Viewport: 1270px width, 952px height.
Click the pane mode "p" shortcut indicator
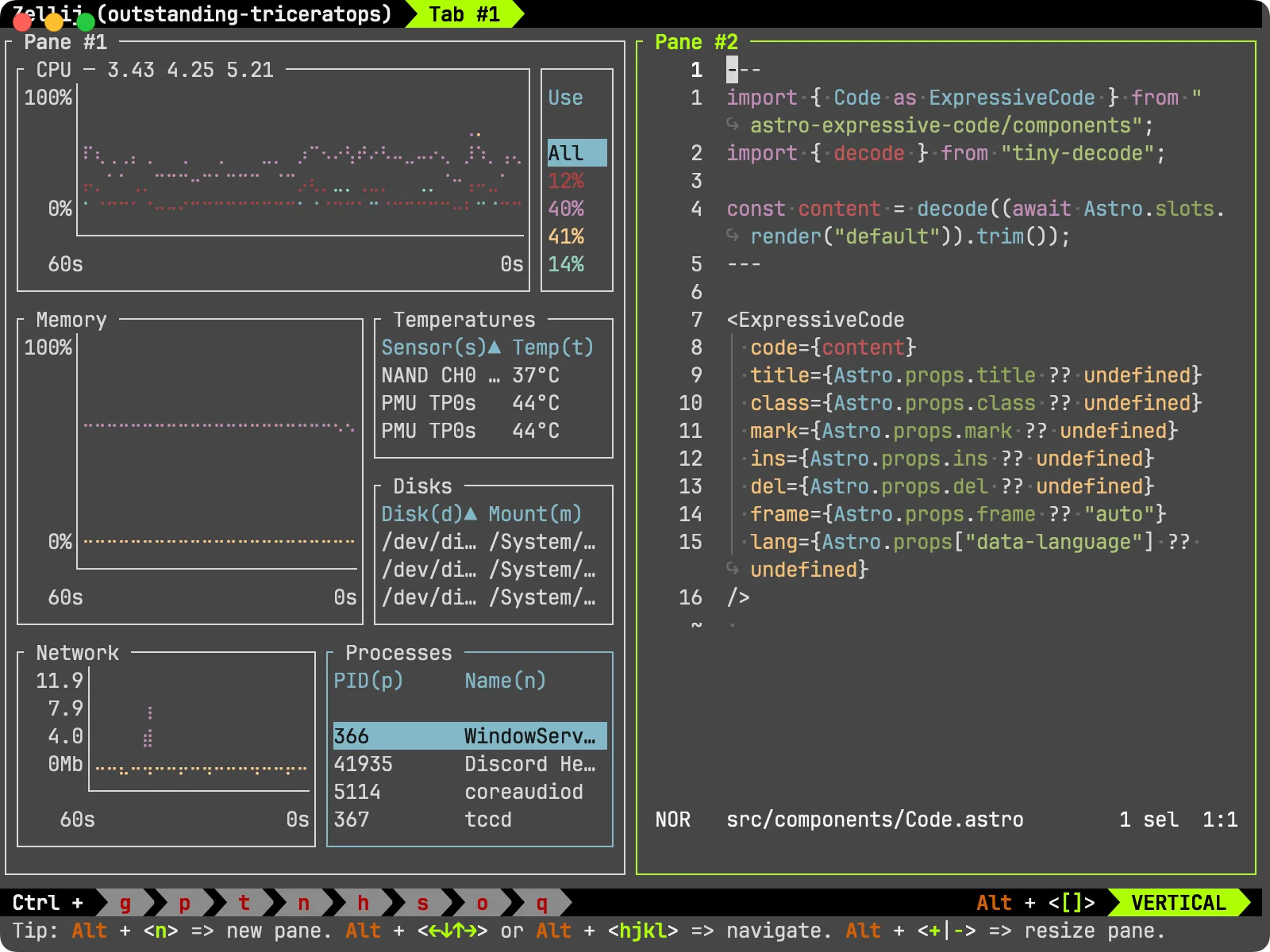[x=184, y=903]
